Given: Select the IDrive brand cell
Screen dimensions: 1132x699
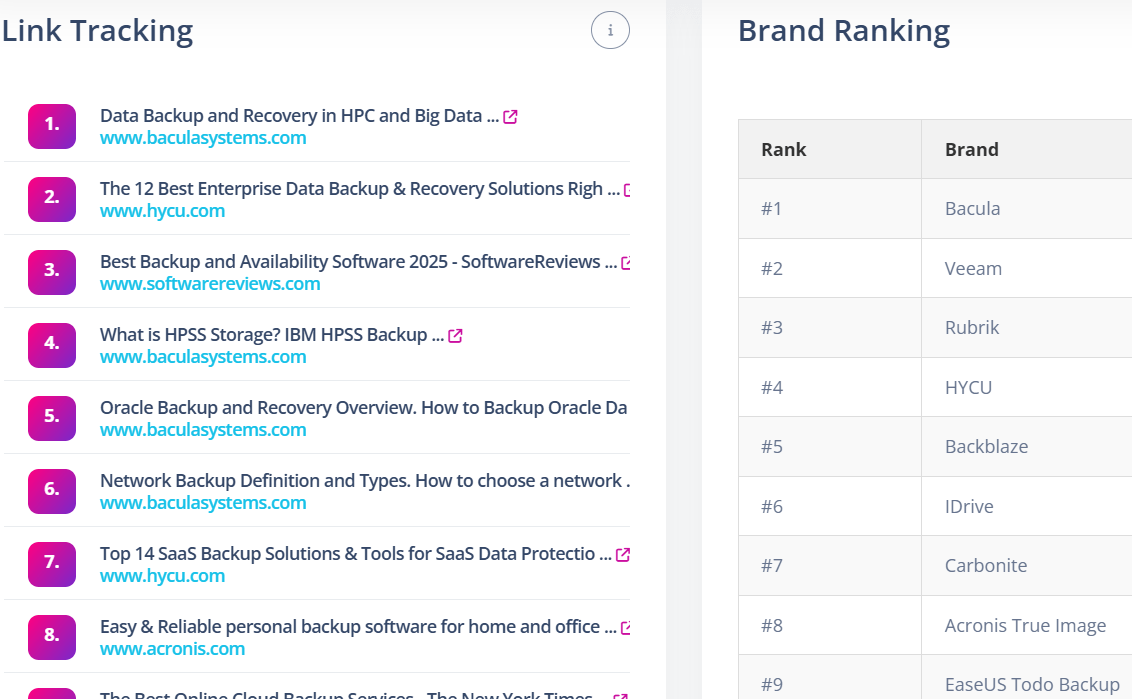Looking at the screenshot, I should click(x=1027, y=507).
